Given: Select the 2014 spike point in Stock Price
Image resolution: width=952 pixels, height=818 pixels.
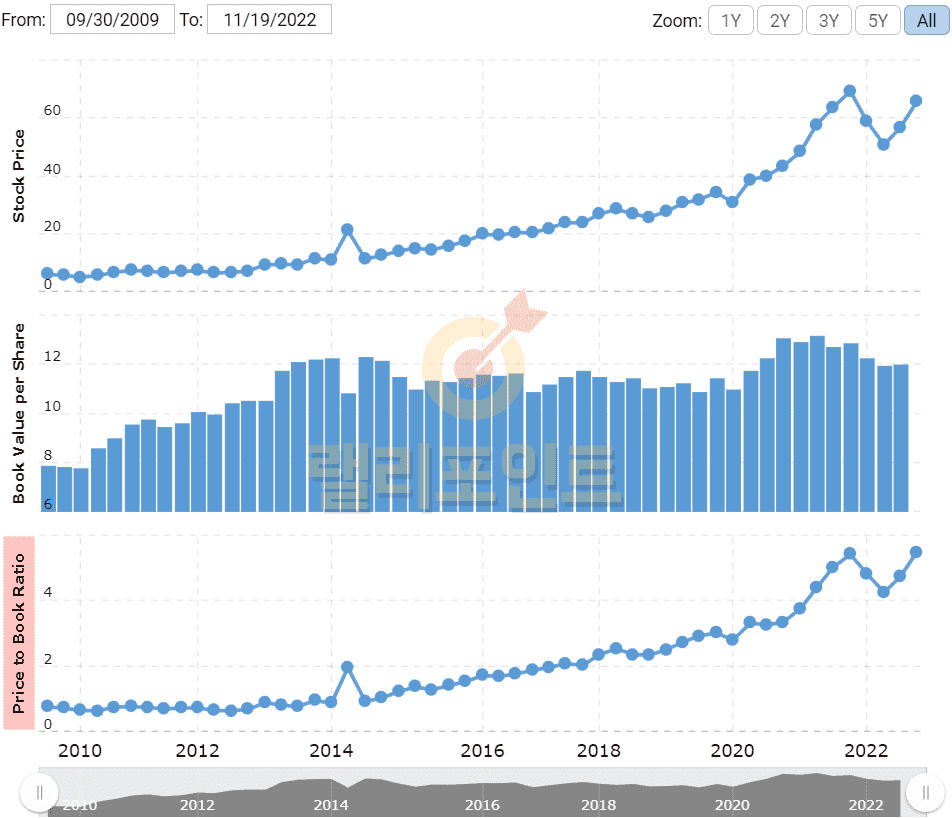Looking at the screenshot, I should [347, 230].
